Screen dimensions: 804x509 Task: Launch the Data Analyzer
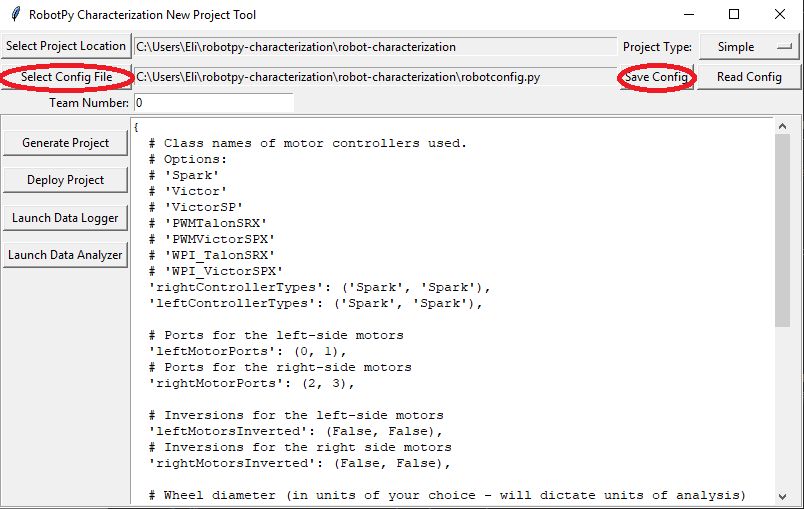[65, 255]
